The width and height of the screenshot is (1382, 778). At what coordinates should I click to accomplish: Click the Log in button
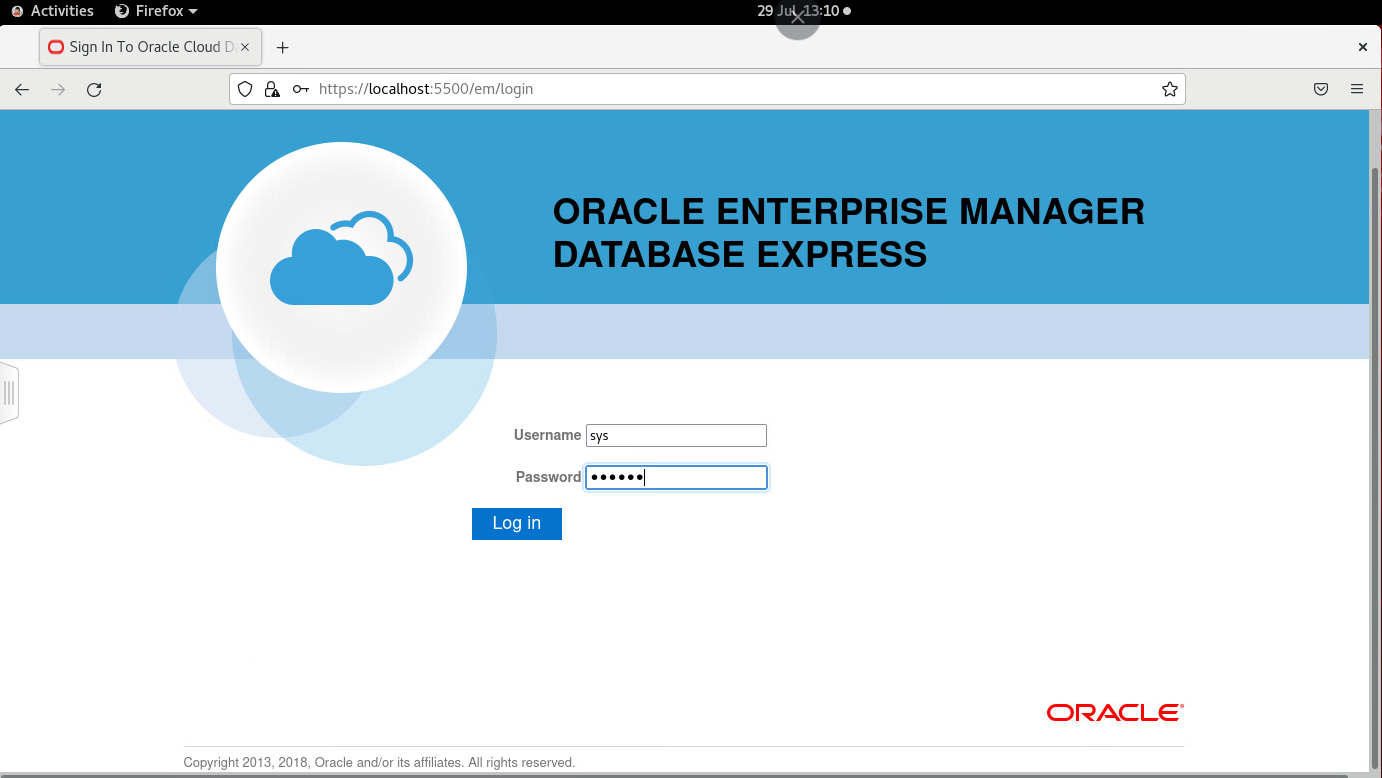coord(516,523)
